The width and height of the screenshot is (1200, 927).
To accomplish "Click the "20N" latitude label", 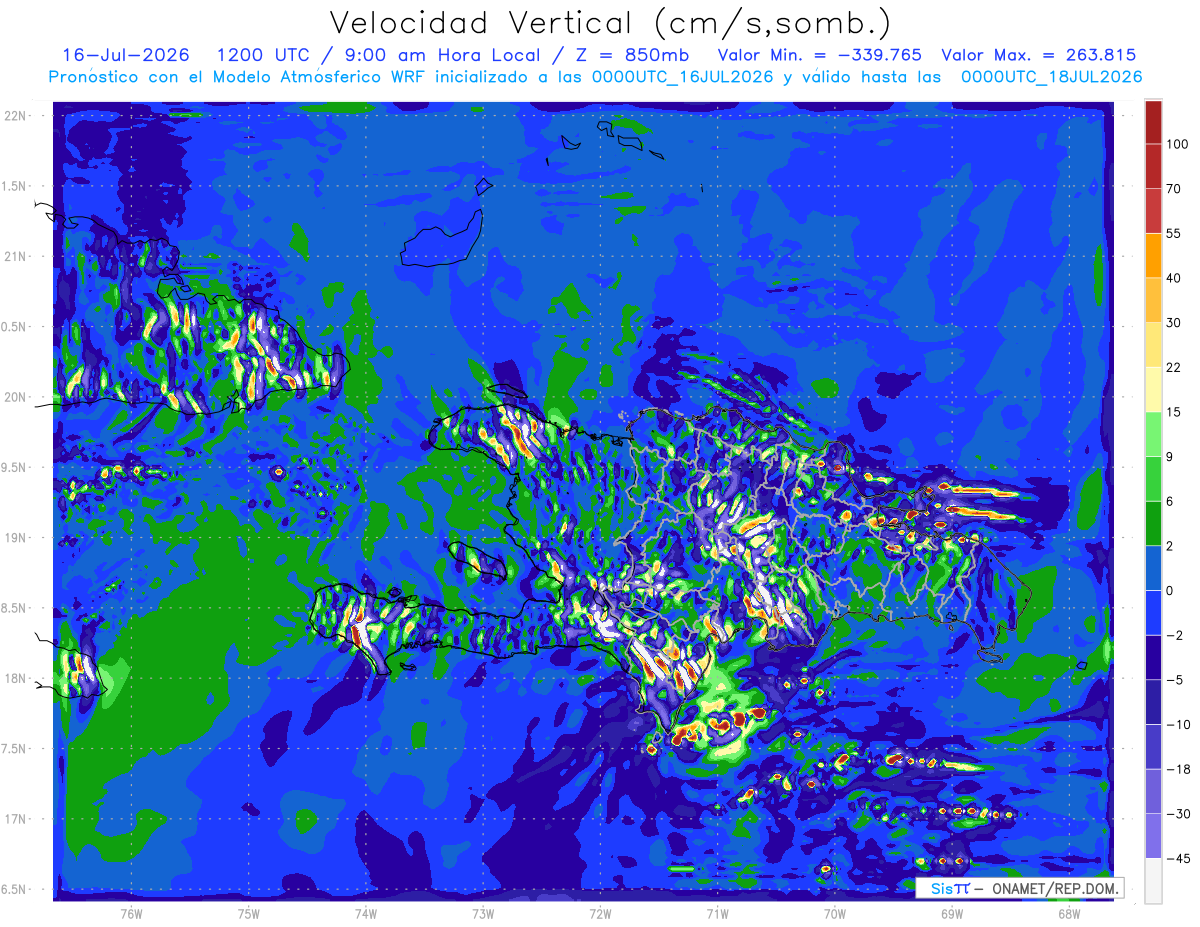I will click(x=14, y=397).
